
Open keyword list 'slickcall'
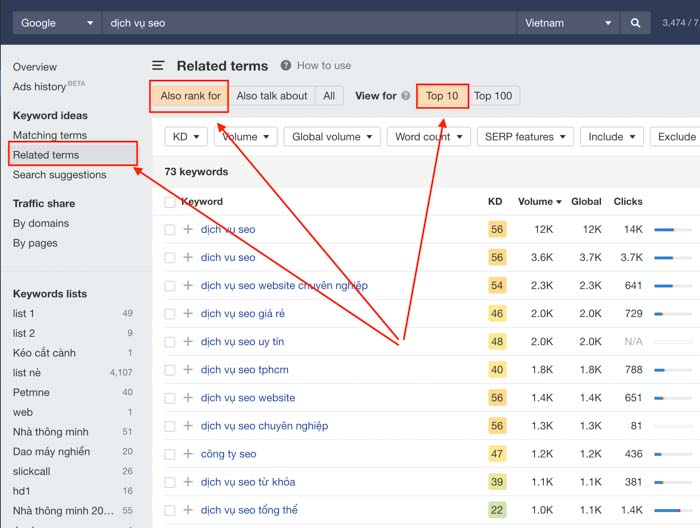tap(32, 471)
